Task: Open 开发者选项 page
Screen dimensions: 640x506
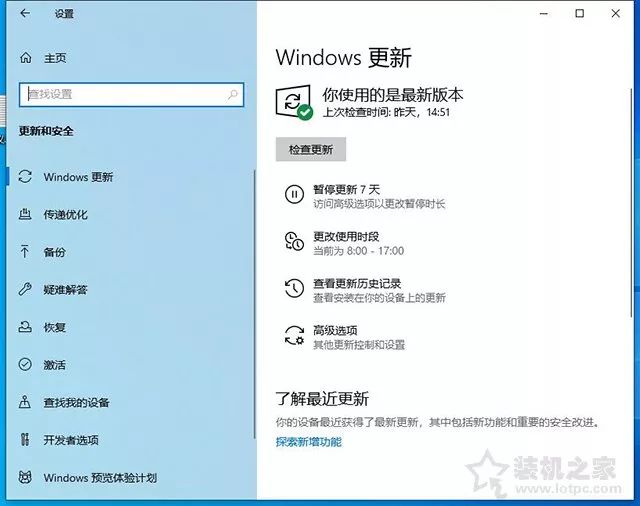Action: pyautogui.click(x=71, y=439)
